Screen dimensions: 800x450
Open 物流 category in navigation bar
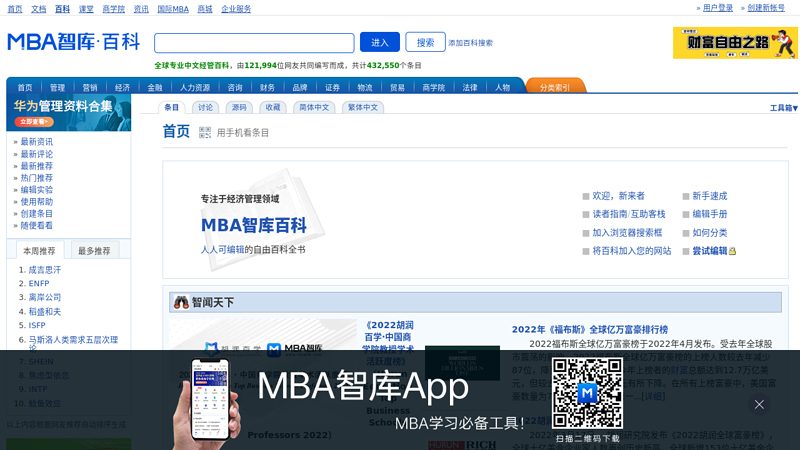coord(365,88)
